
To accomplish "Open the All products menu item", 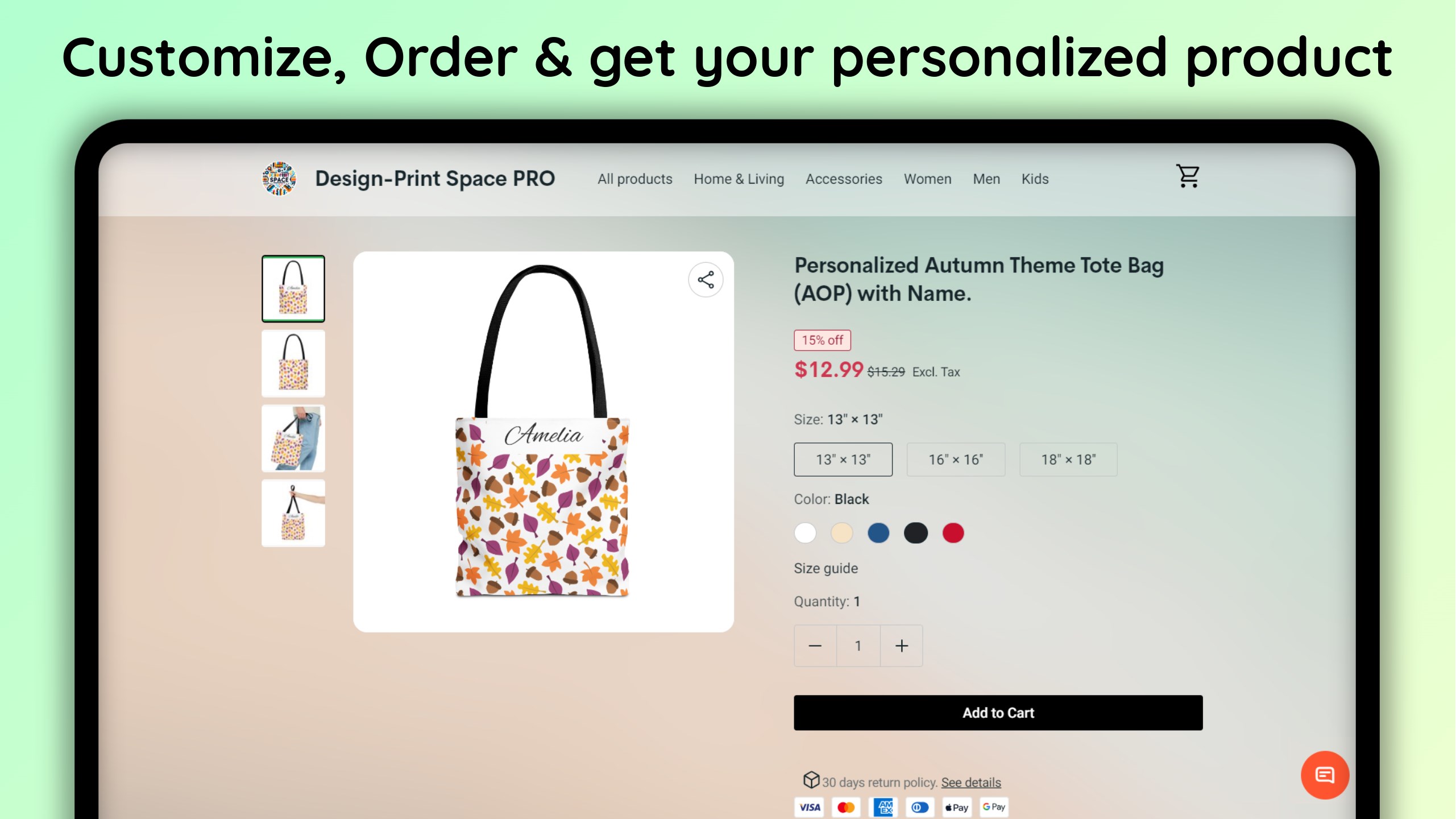I will point(634,179).
